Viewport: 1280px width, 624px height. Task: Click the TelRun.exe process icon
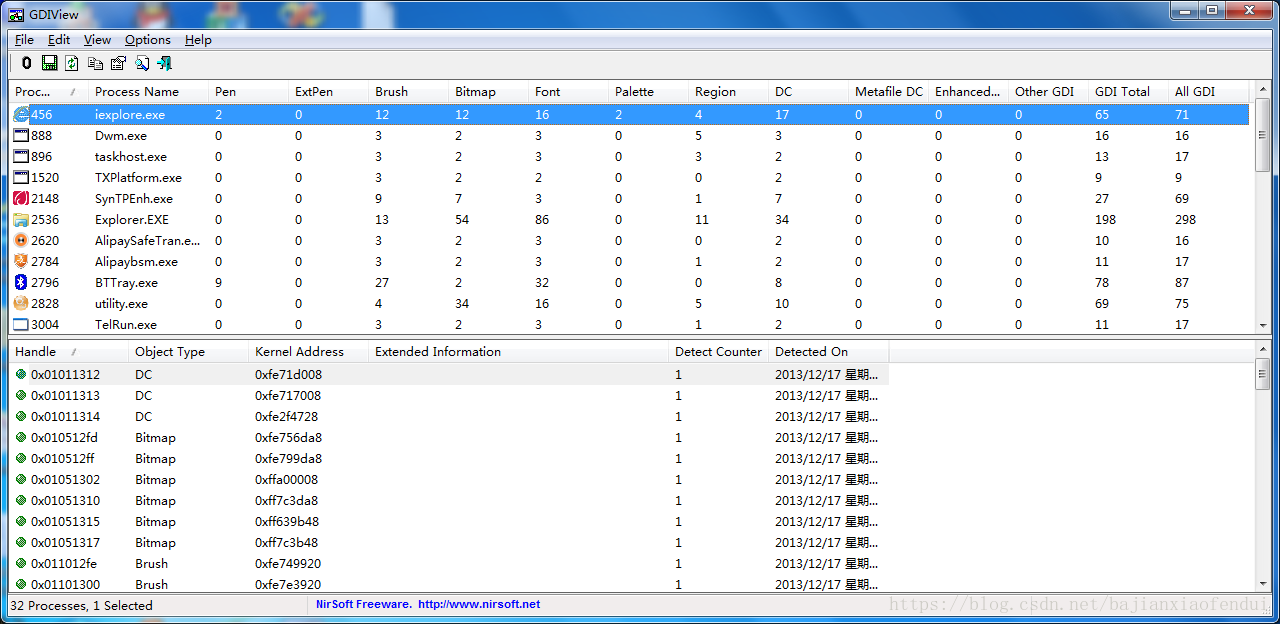tap(21, 325)
